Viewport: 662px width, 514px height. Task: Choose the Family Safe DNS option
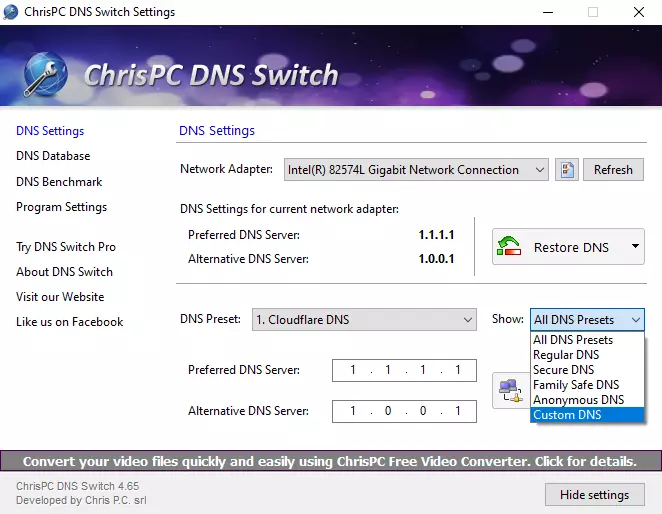pos(576,385)
